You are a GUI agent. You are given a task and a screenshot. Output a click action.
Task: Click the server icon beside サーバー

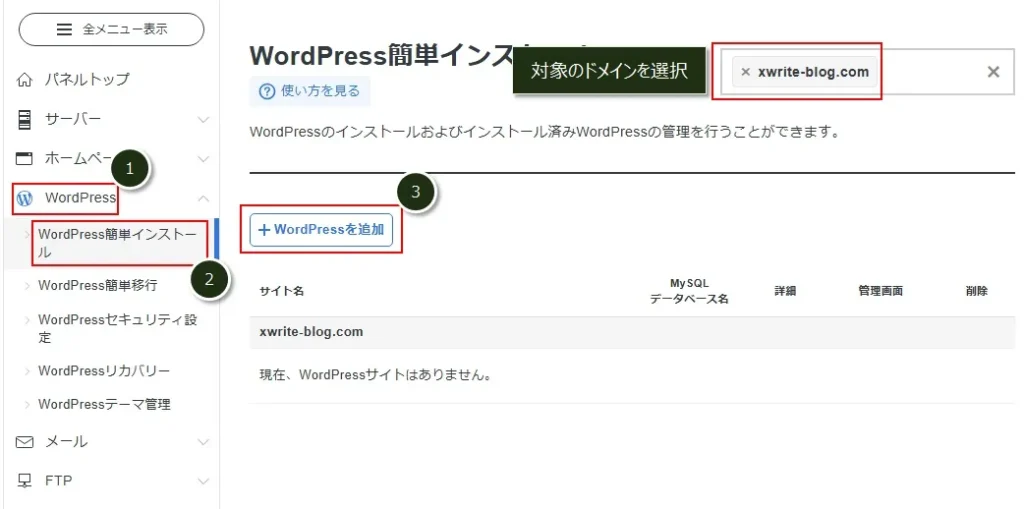click(24, 120)
